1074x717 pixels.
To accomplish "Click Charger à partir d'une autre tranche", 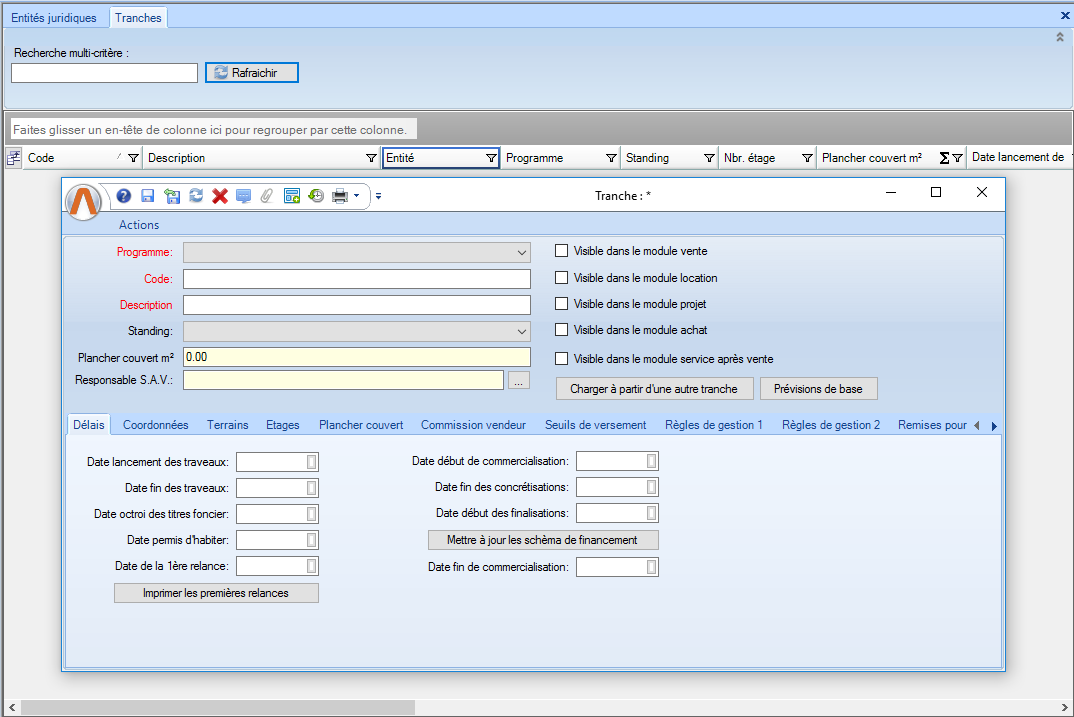I will [654, 389].
